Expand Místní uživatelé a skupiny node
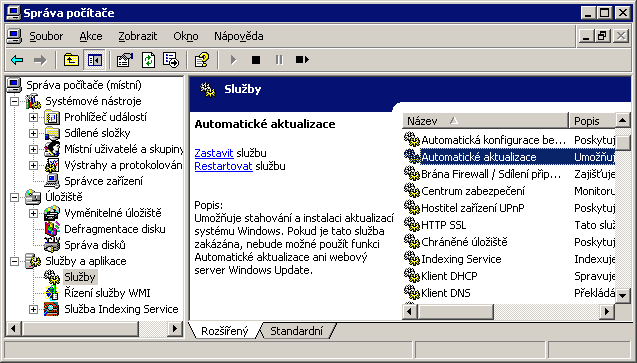The width and height of the screenshot is (637, 363). click(33, 149)
